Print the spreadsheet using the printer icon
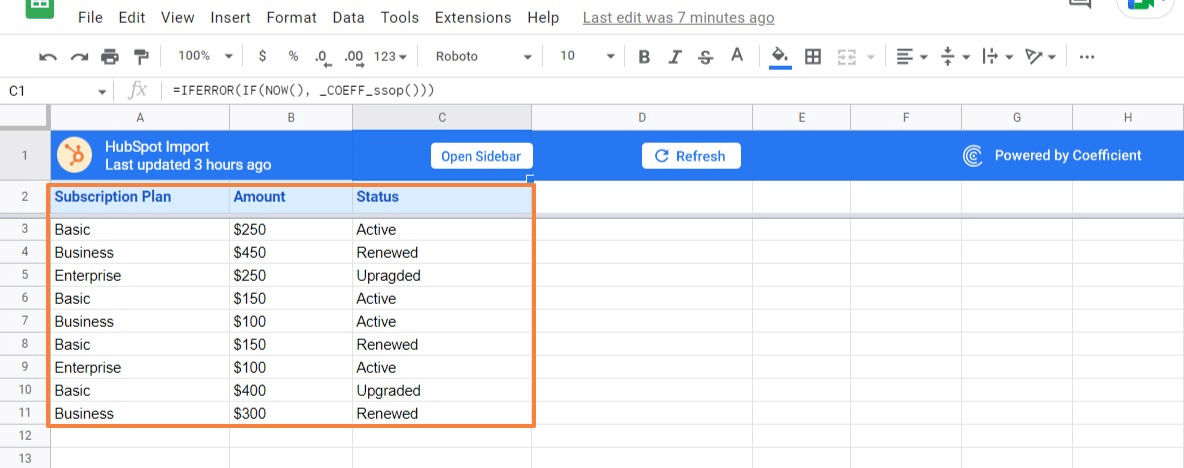Screen dimensions: 1184x468 pyautogui.click(x=110, y=57)
